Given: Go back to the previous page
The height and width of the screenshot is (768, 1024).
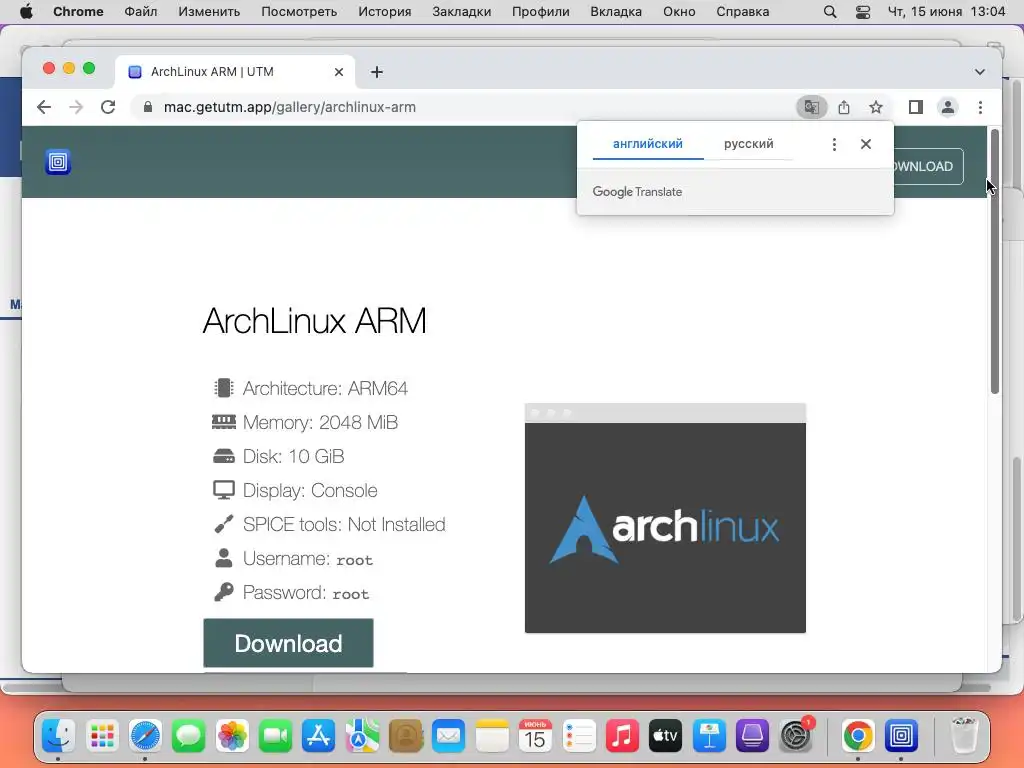Looking at the screenshot, I should pos(44,107).
